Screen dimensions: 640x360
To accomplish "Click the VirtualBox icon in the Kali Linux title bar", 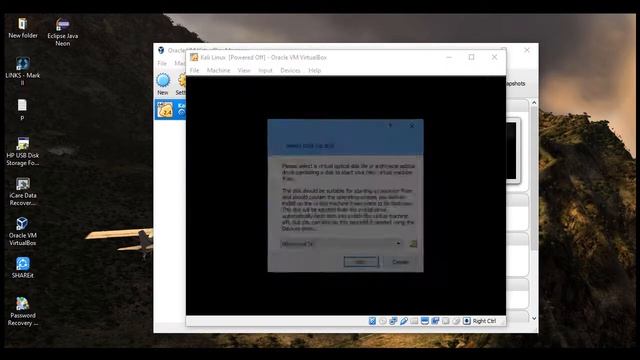I will (x=194, y=58).
